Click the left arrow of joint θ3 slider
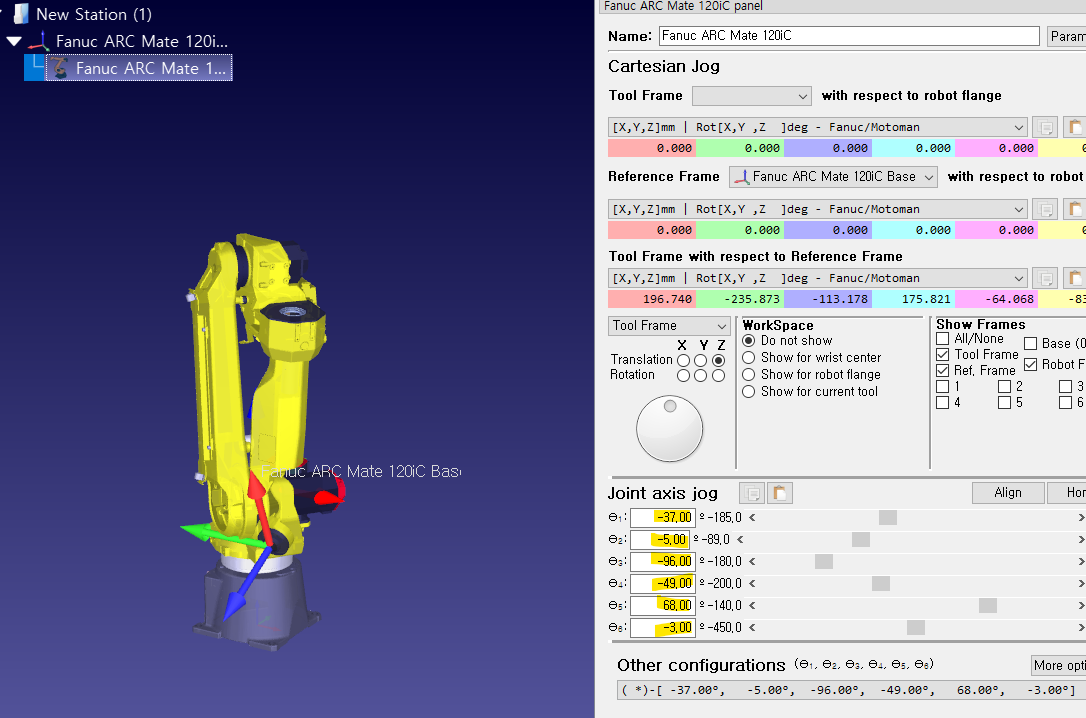The height and width of the screenshot is (718, 1086). click(x=752, y=562)
